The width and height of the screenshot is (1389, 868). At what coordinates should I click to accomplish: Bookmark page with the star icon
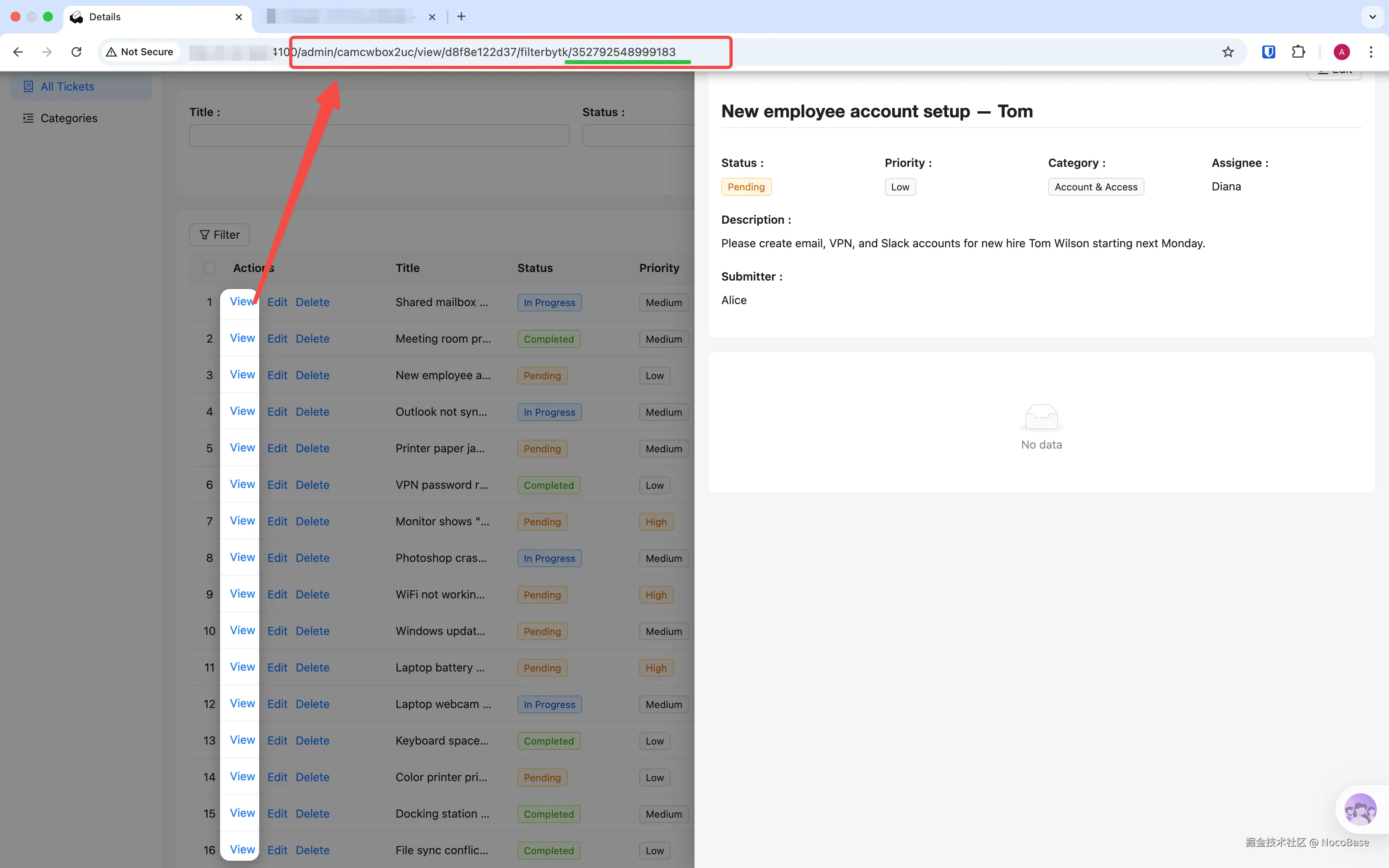click(1228, 52)
